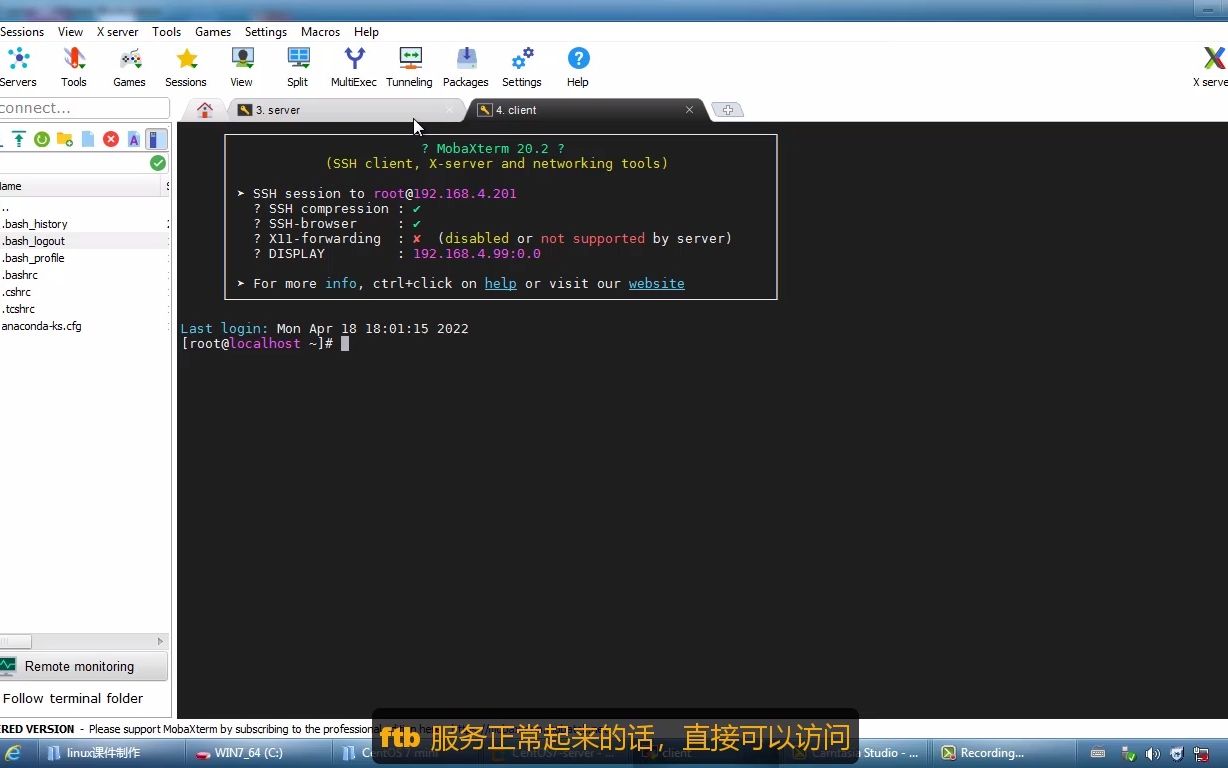Click the help link in the terminal banner
Image resolution: width=1228 pixels, height=768 pixels.
500,283
